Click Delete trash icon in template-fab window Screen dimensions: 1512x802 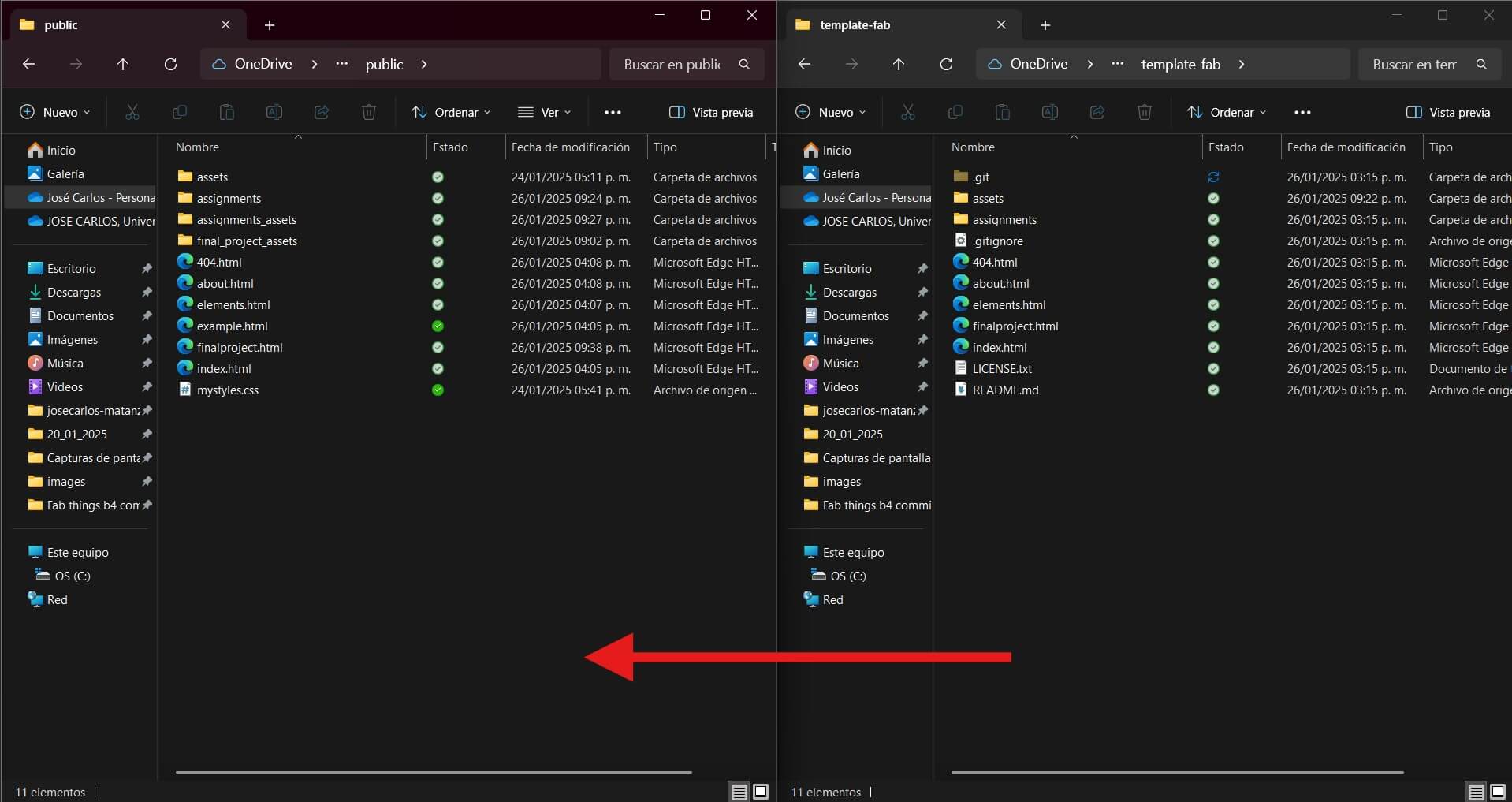pos(1145,112)
